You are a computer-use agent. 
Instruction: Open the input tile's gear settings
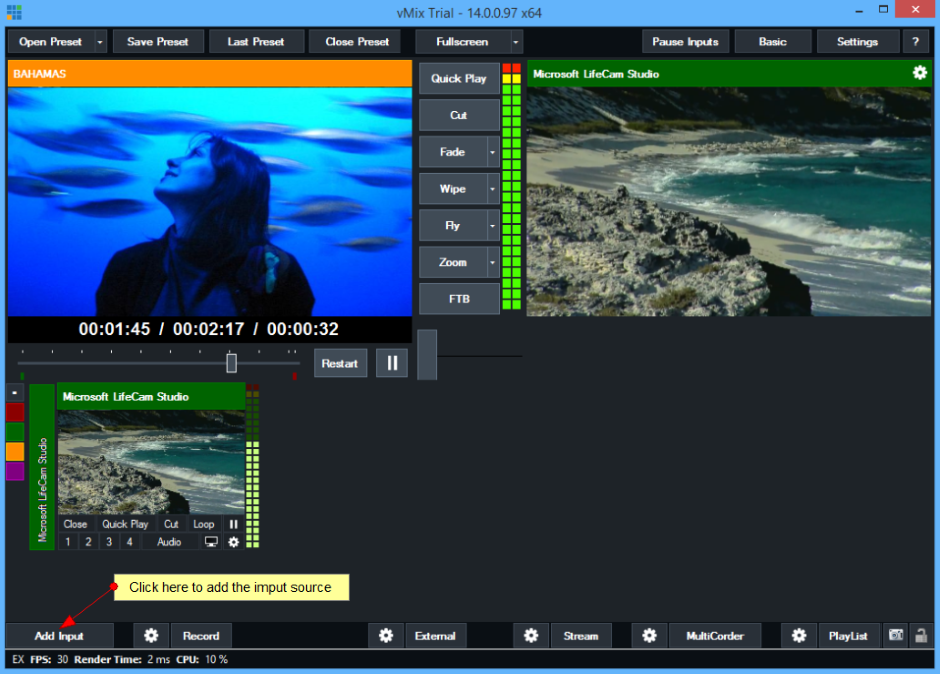coord(234,542)
